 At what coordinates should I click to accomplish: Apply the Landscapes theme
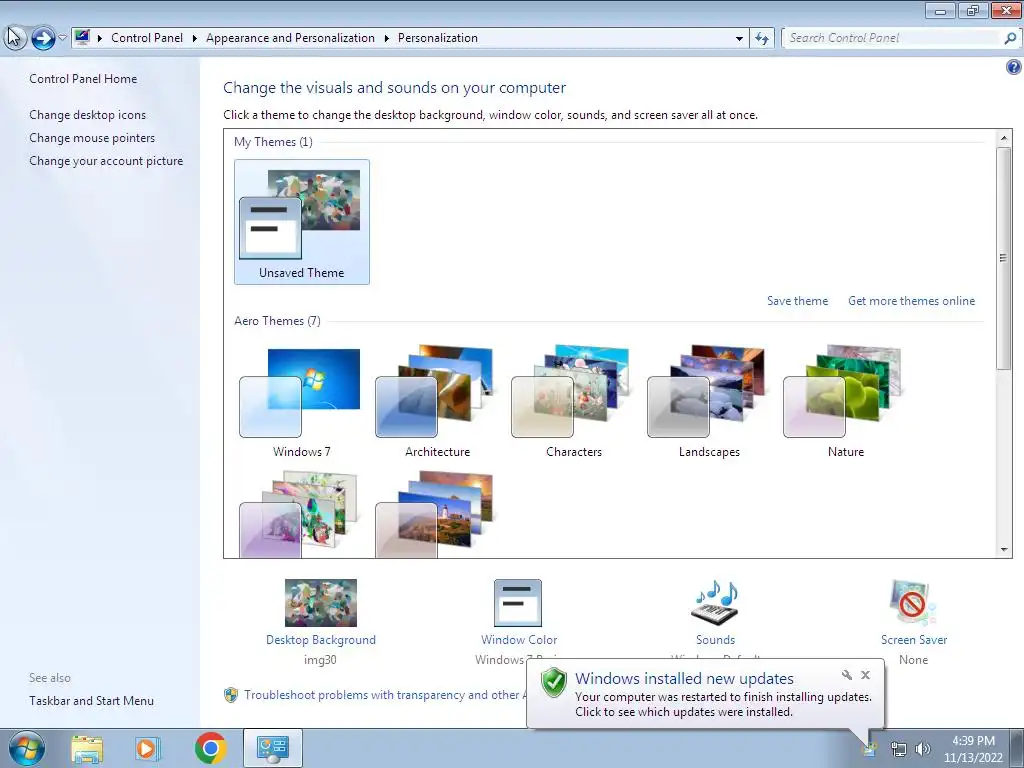point(709,402)
